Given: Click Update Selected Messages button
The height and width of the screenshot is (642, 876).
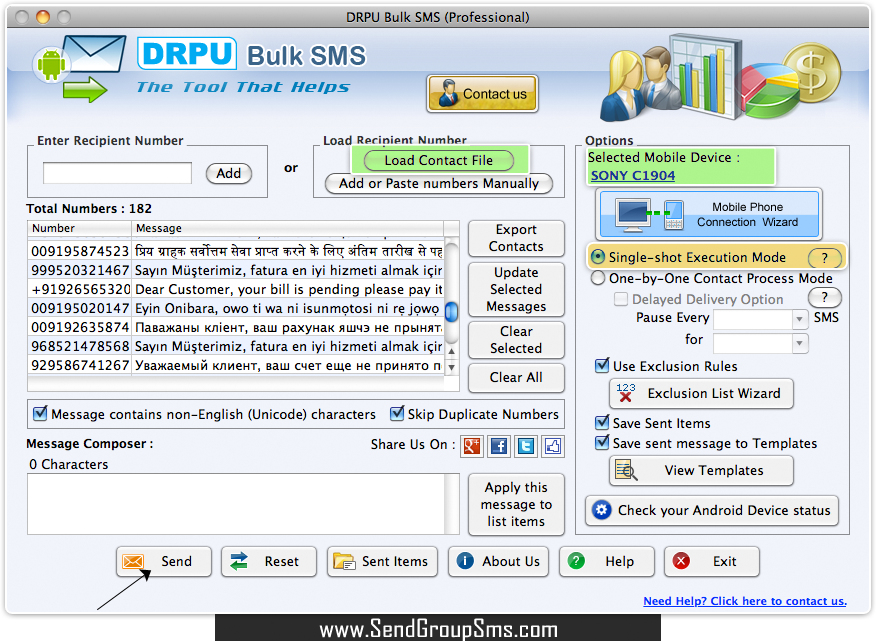Looking at the screenshot, I should coord(516,289).
